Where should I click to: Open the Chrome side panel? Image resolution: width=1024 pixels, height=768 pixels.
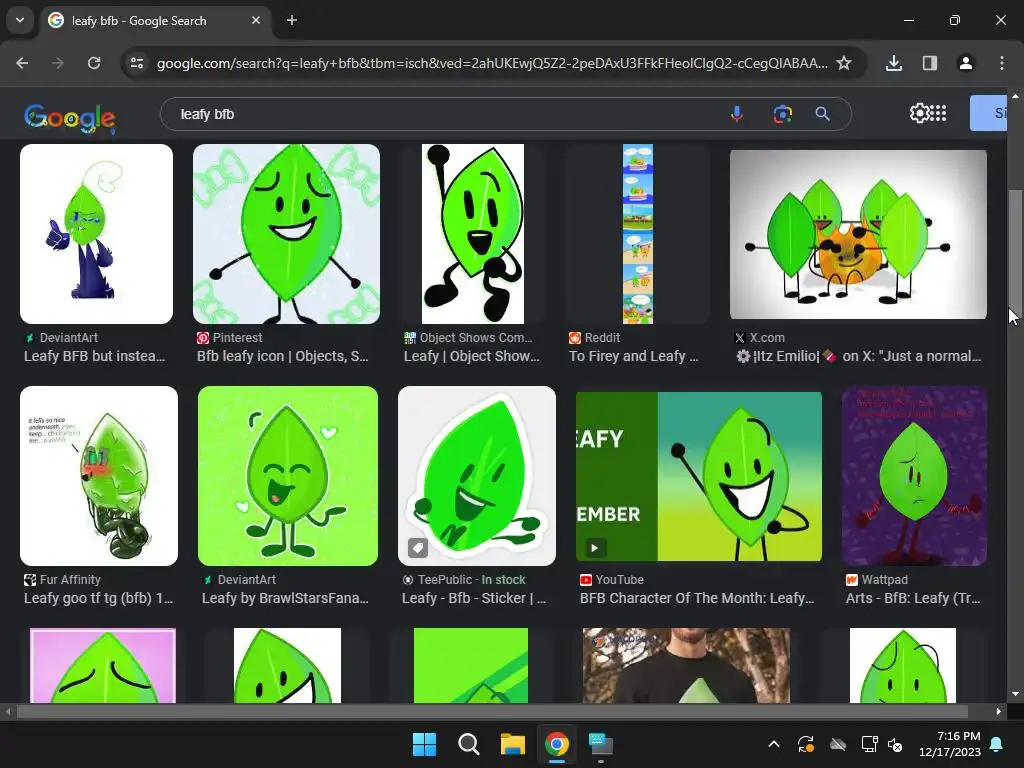click(x=930, y=63)
